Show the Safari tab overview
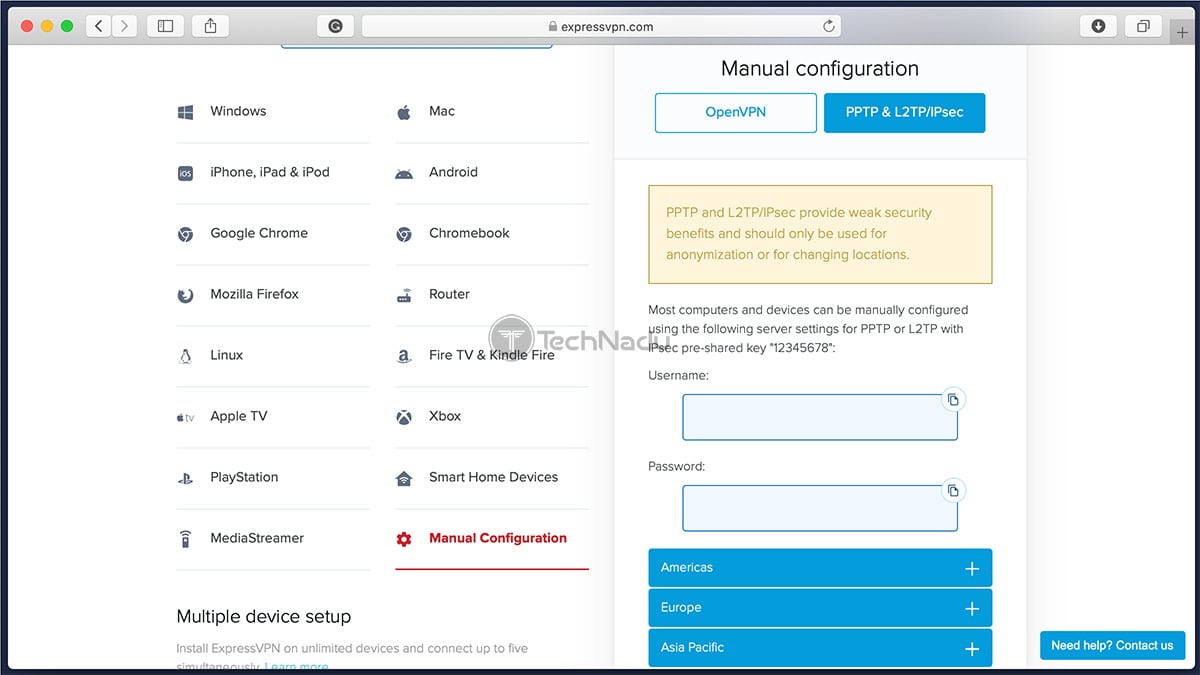 click(x=1143, y=26)
